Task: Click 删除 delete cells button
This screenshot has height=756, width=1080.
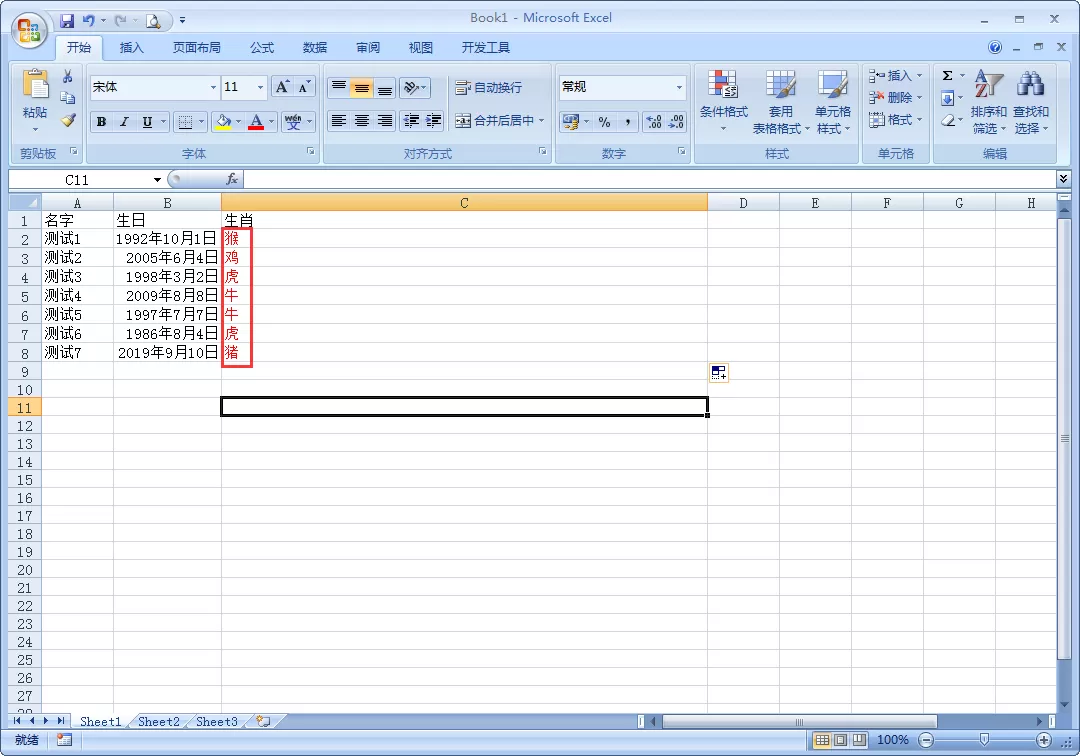Action: 895,98
